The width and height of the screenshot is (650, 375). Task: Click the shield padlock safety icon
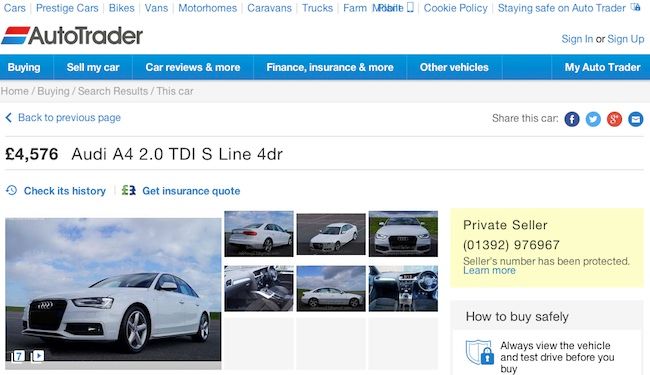480,353
